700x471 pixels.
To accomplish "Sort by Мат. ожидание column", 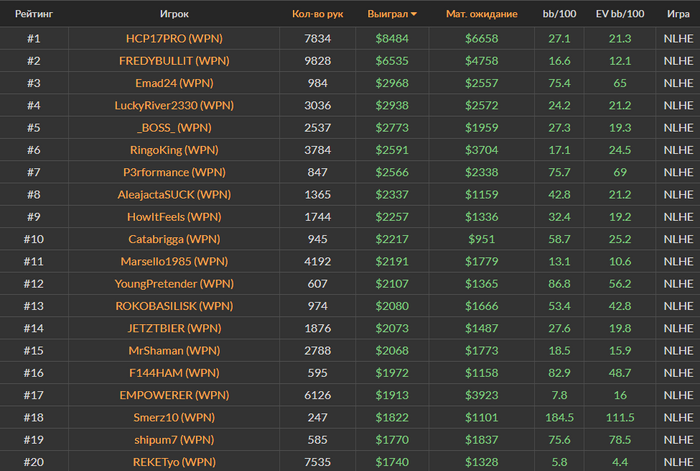I will (x=481, y=15).
